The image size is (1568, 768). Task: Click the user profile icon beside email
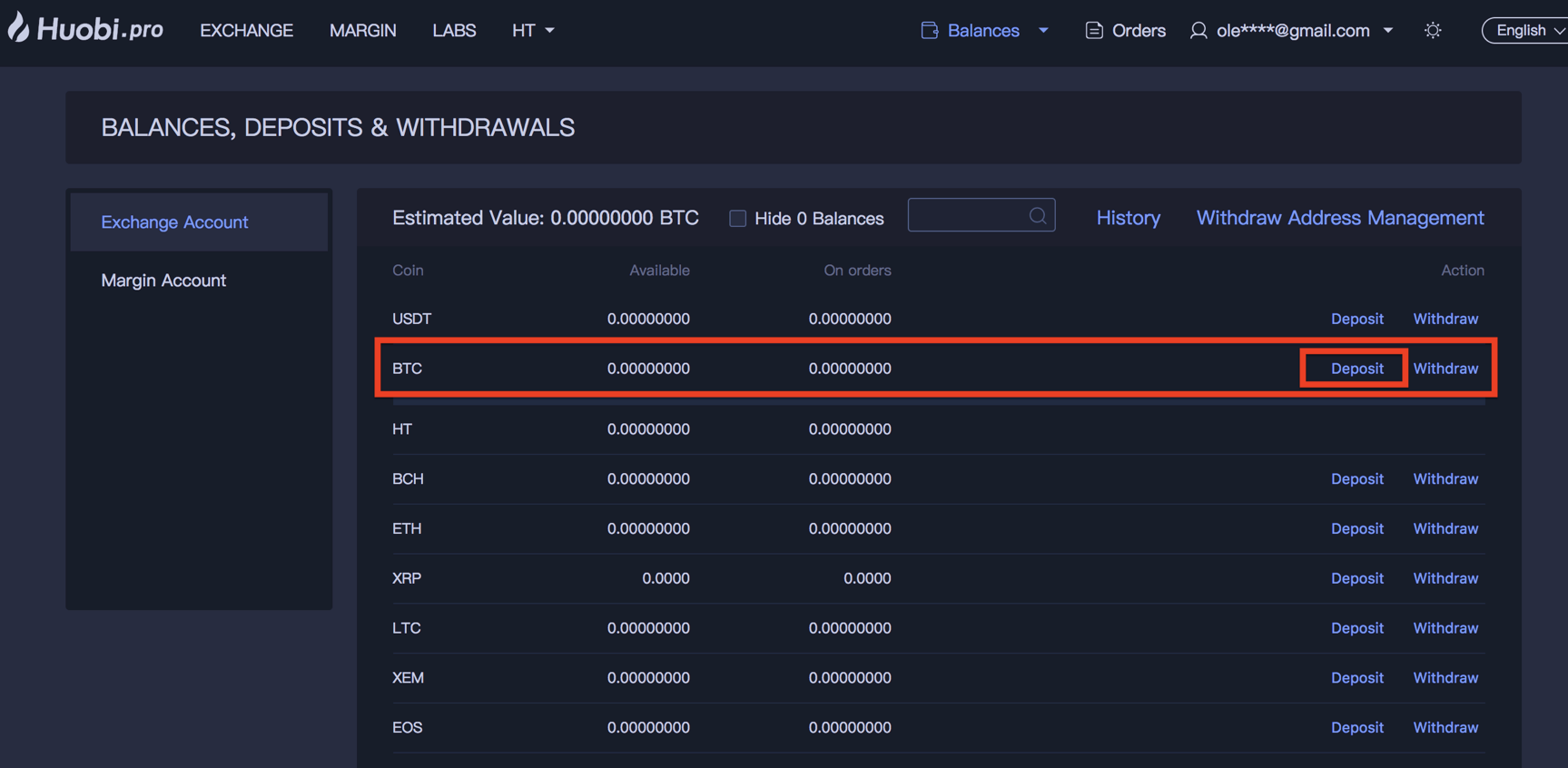point(1198,31)
